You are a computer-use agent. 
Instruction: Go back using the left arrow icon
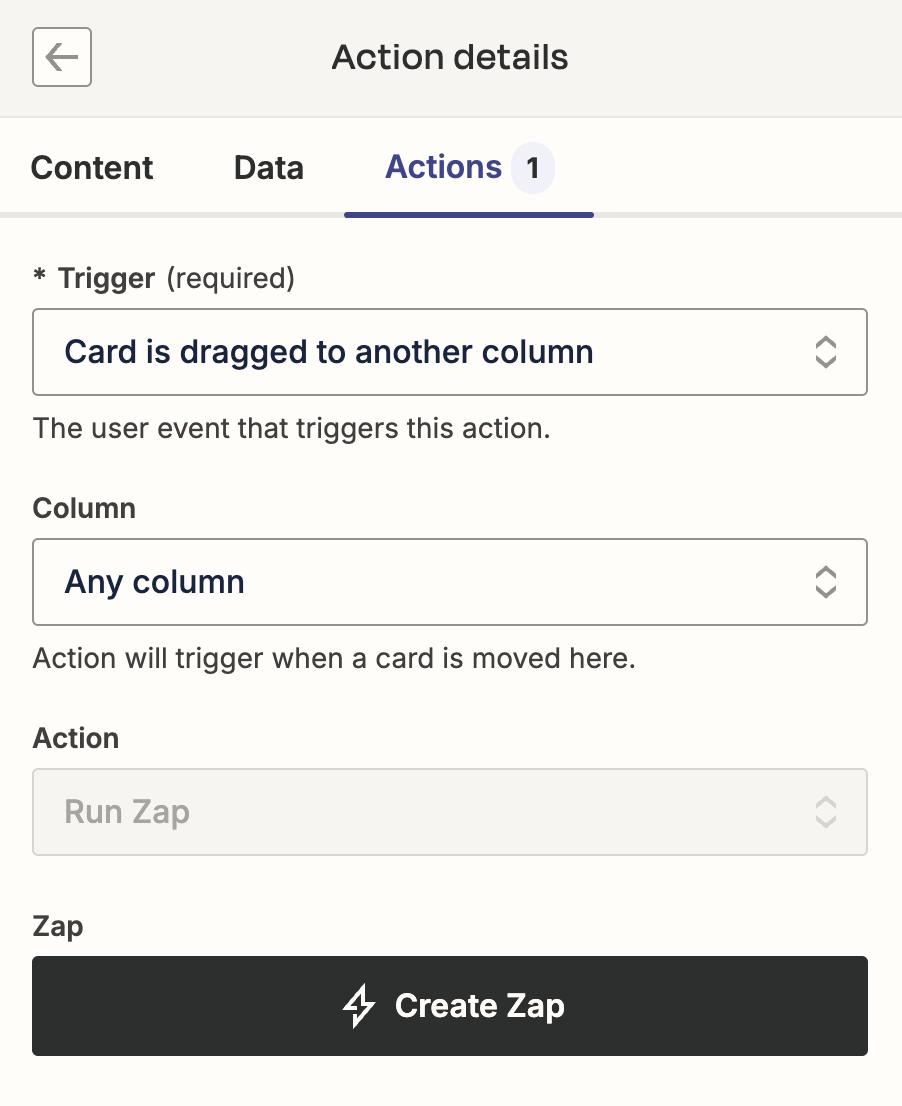click(x=62, y=57)
